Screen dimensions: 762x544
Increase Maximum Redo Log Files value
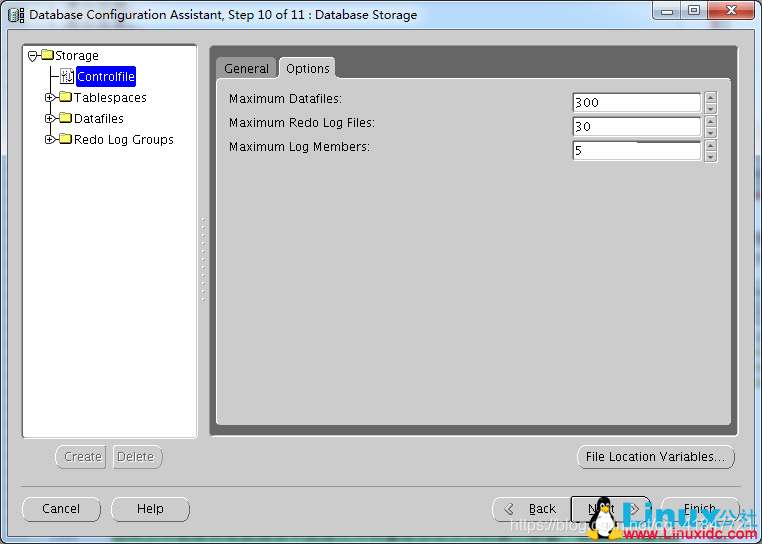[710, 122]
